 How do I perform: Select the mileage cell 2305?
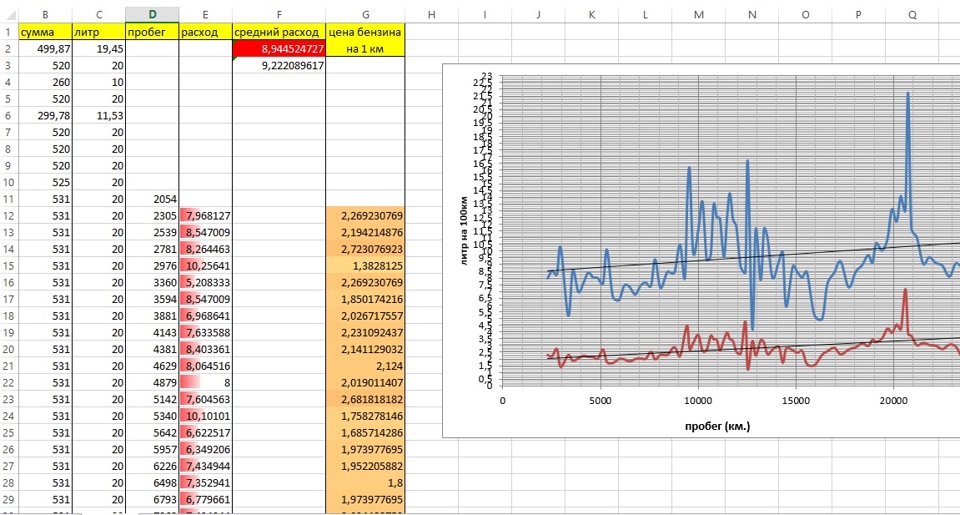(x=152, y=216)
